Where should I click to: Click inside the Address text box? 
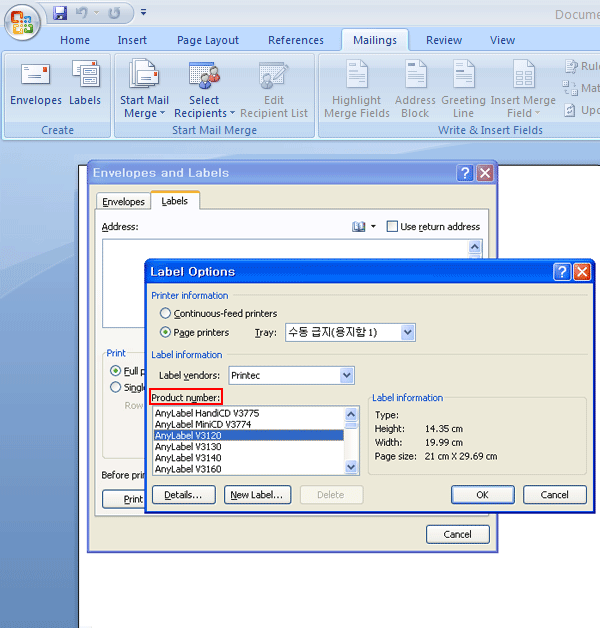(x=124, y=284)
